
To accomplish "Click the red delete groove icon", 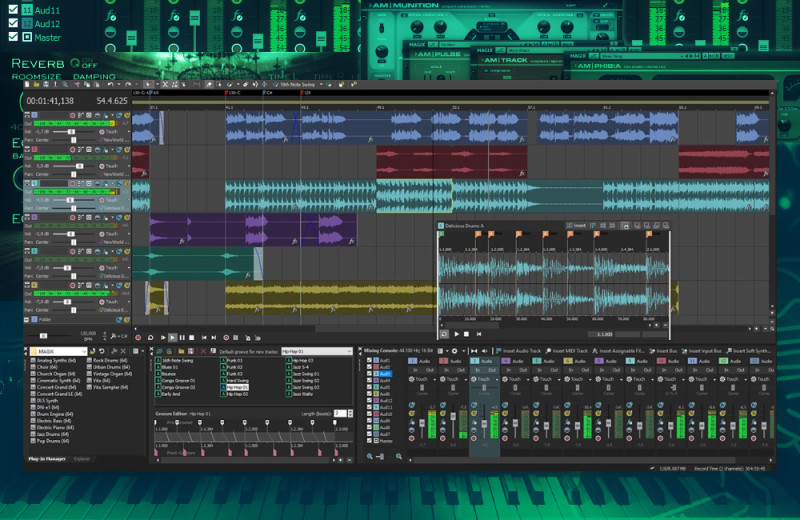I will (x=204, y=351).
